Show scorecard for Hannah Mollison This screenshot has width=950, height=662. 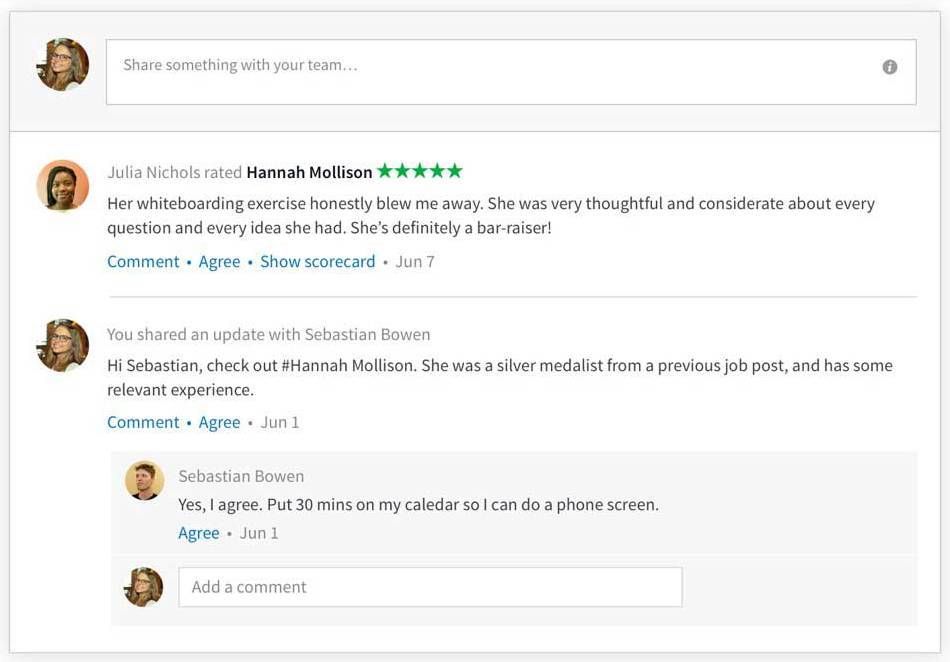pyautogui.click(x=317, y=262)
